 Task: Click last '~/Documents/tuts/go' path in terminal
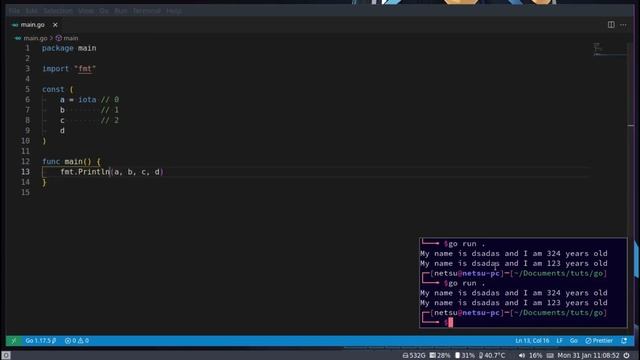tap(558, 313)
